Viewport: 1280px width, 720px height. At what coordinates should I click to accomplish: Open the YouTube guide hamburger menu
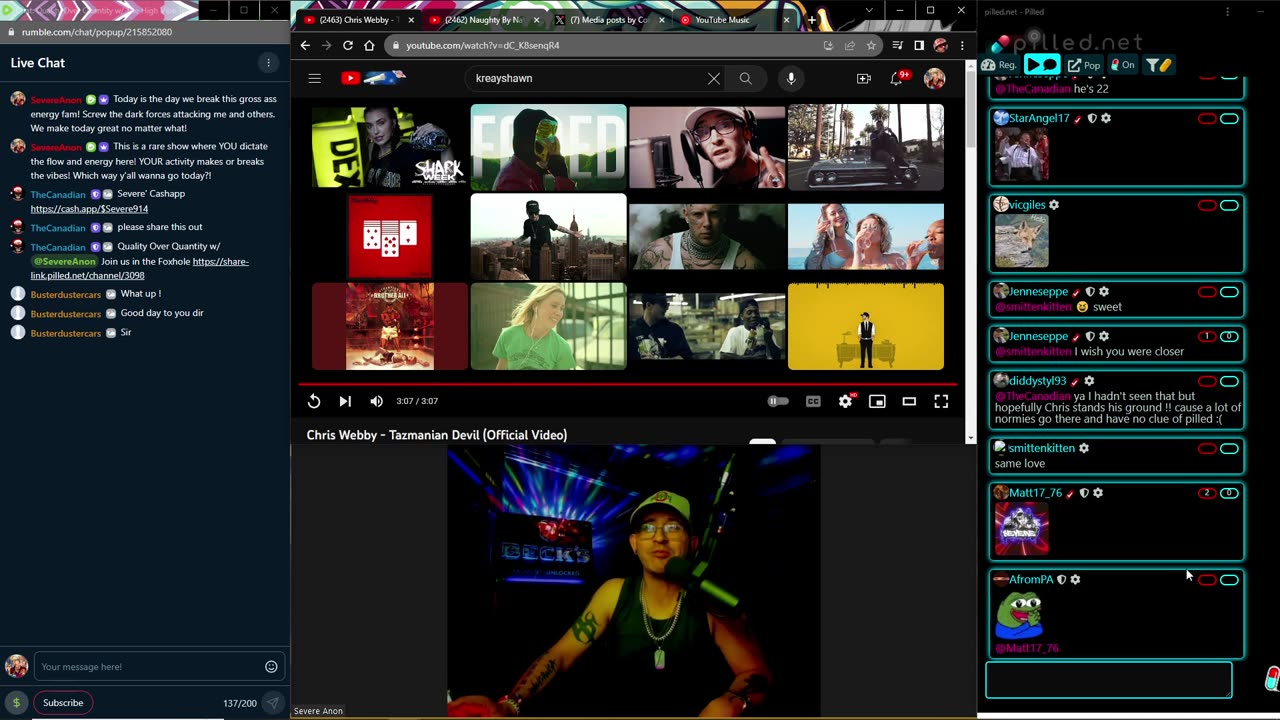[x=314, y=78]
